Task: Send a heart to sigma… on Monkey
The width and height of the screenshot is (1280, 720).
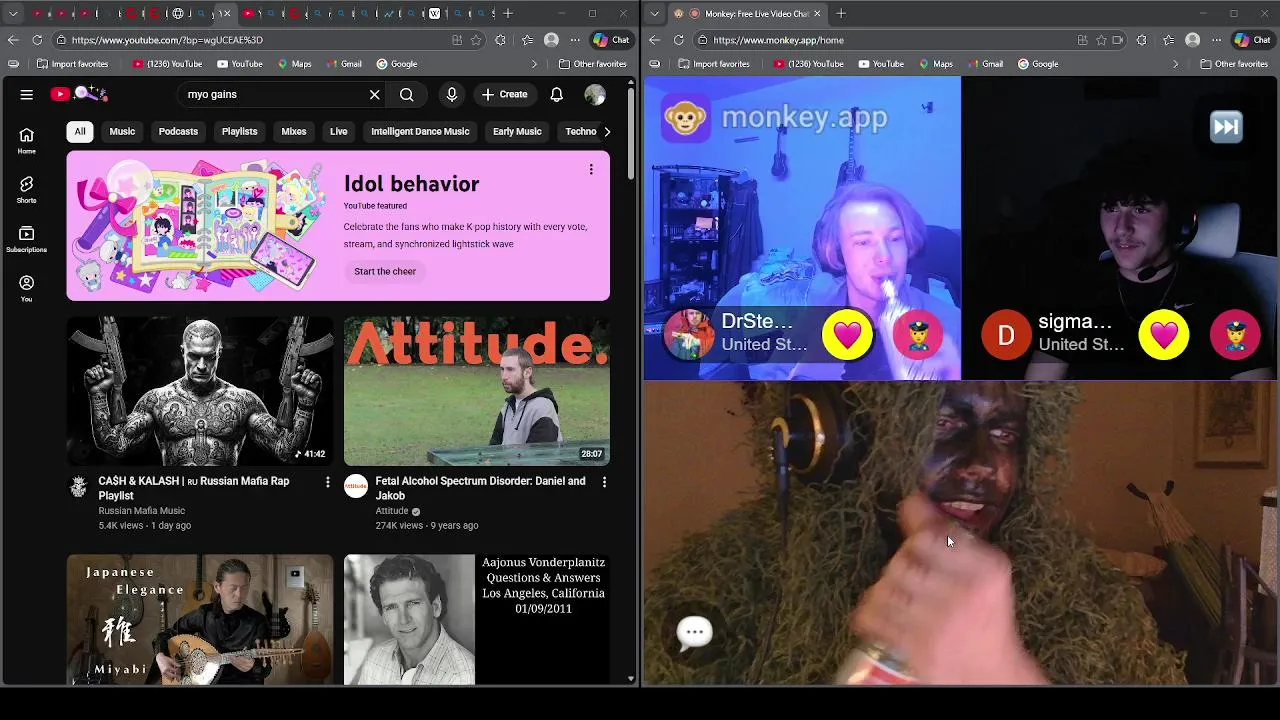Action: tap(1164, 334)
